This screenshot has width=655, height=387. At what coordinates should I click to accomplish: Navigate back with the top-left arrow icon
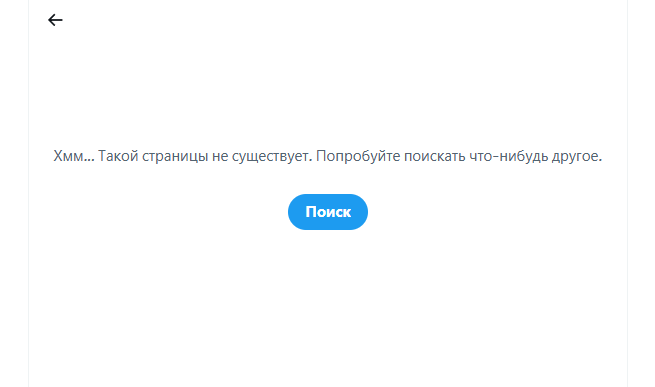tap(55, 20)
